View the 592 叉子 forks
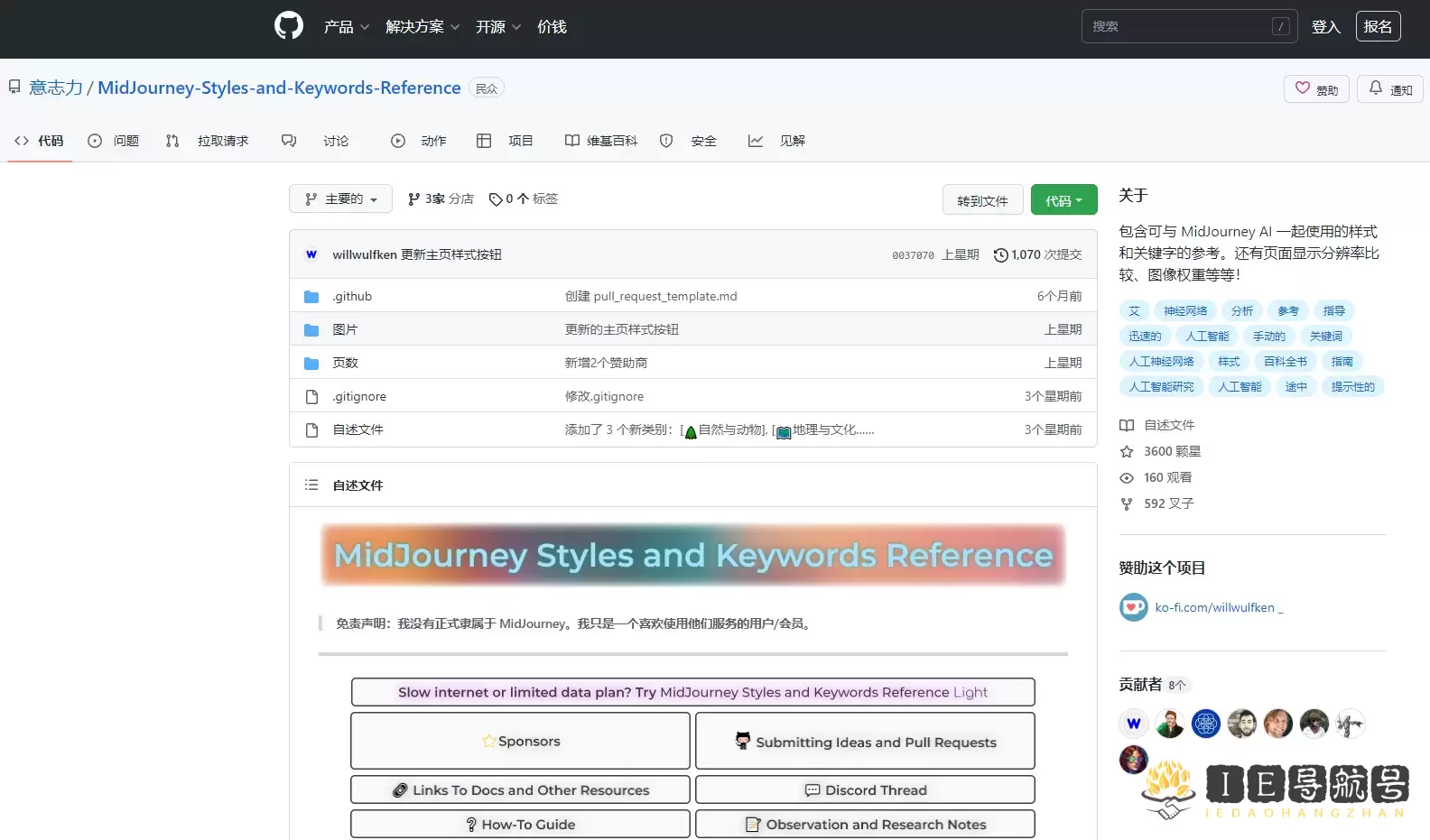The image size is (1430, 840). tap(1156, 503)
